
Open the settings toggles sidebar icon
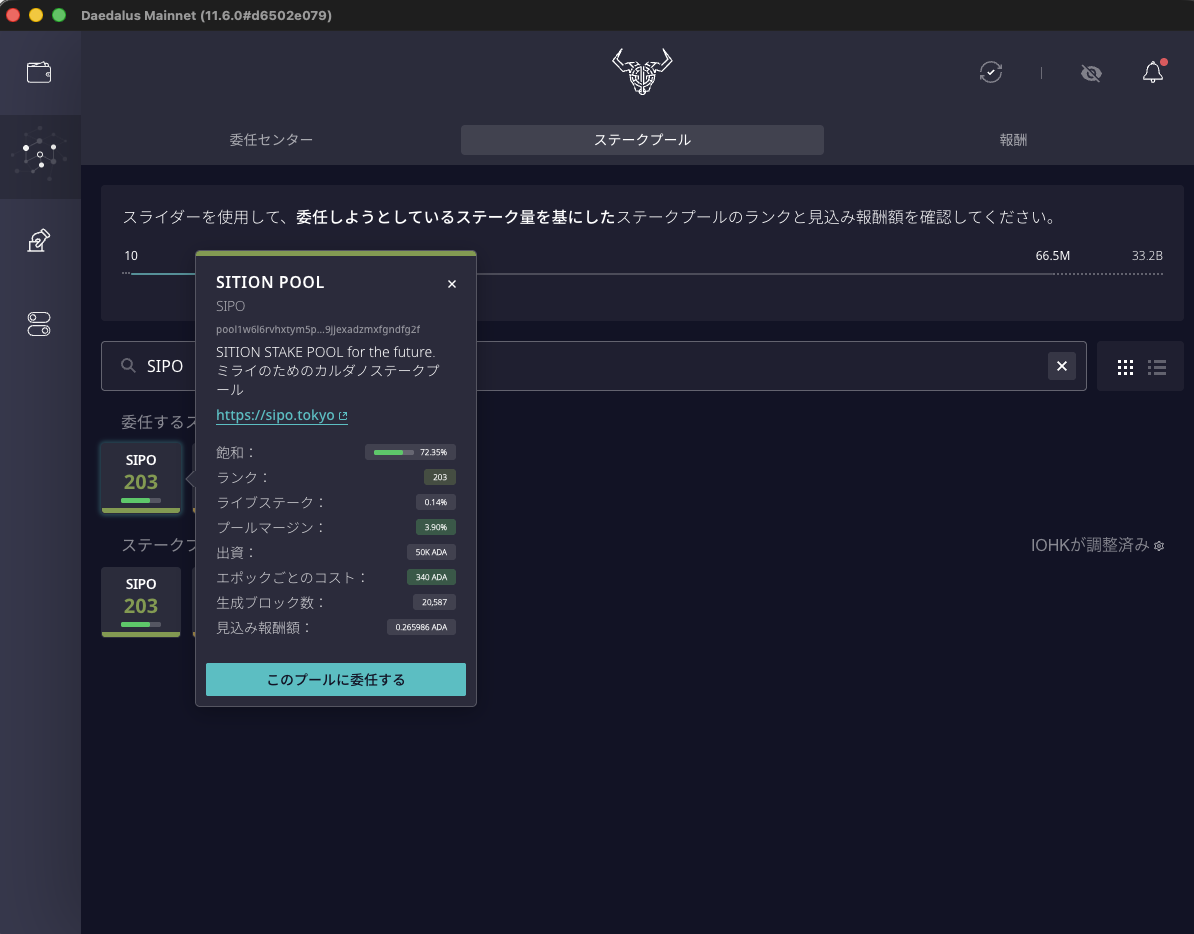[x=39, y=324]
